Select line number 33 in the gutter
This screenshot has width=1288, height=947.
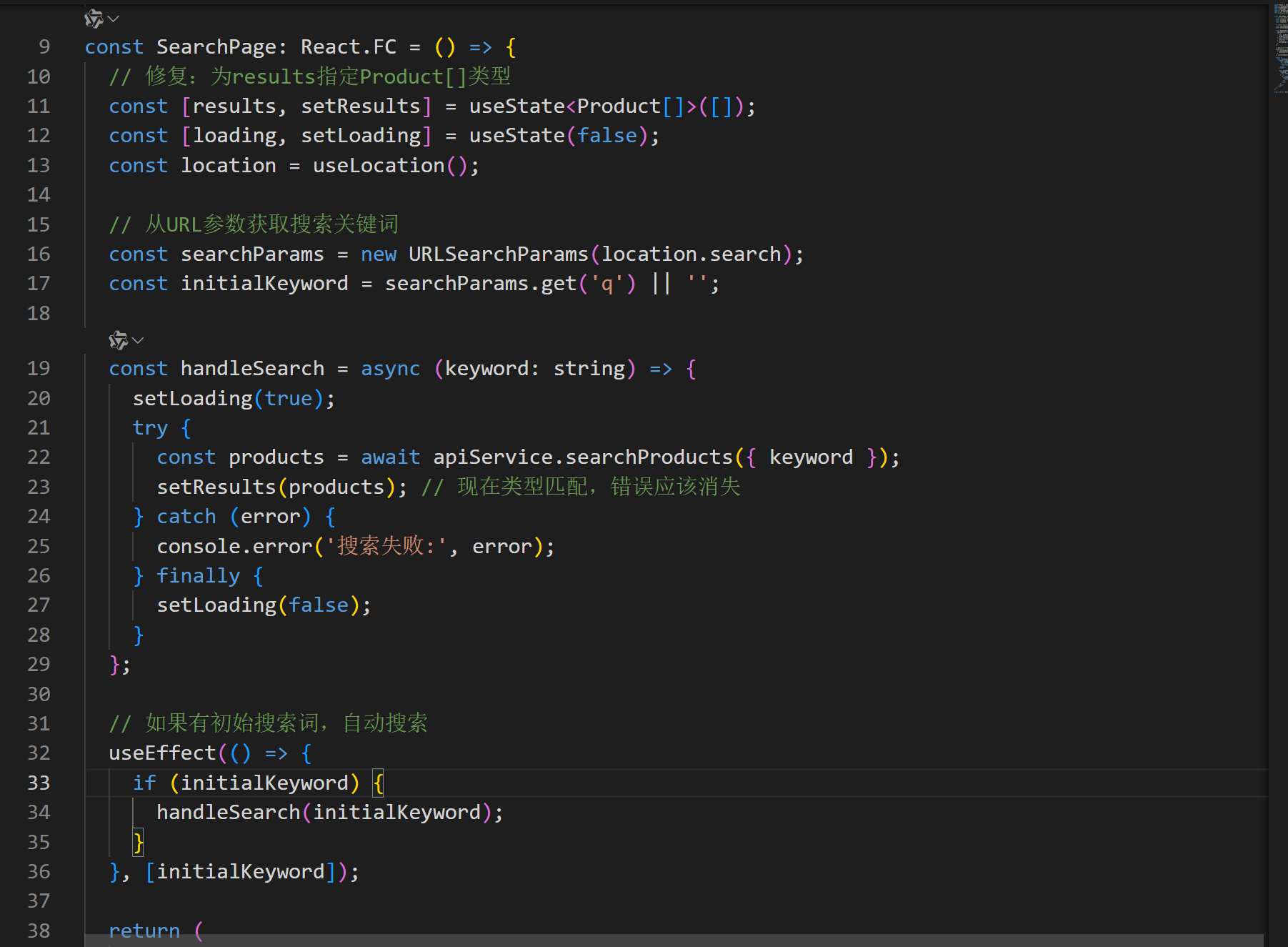point(39,783)
